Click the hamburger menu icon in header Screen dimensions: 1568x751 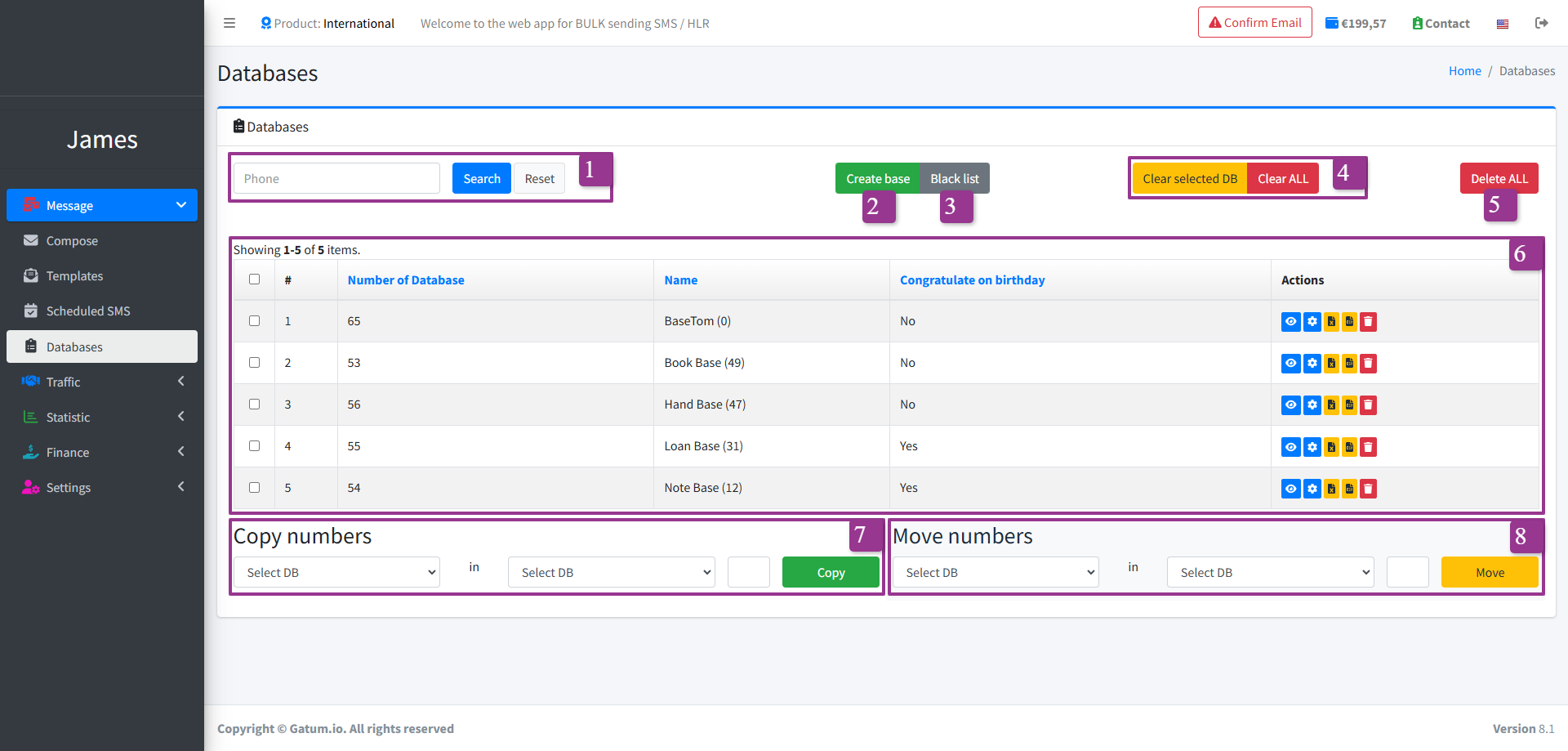[229, 23]
